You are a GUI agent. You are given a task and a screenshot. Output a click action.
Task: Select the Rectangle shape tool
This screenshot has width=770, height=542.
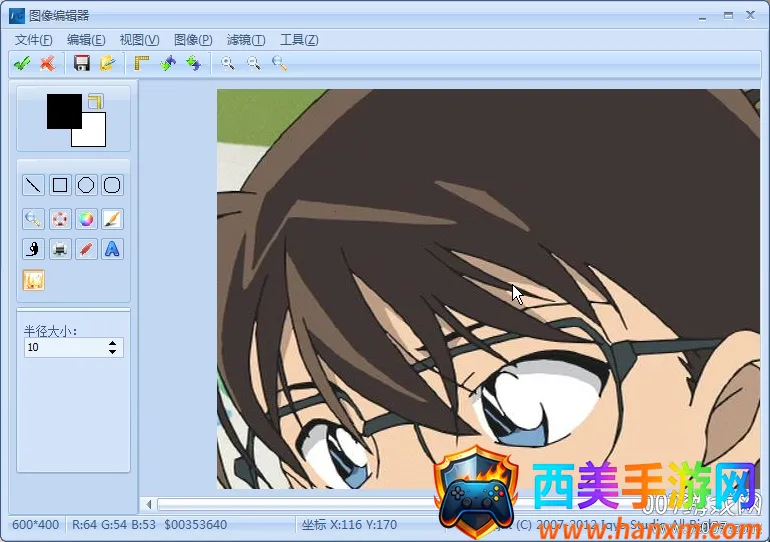point(60,185)
